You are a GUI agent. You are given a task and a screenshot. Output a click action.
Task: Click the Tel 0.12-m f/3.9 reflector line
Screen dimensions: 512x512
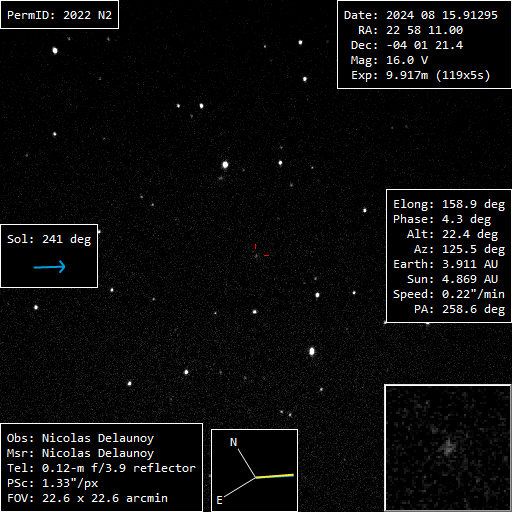click(x=101, y=468)
